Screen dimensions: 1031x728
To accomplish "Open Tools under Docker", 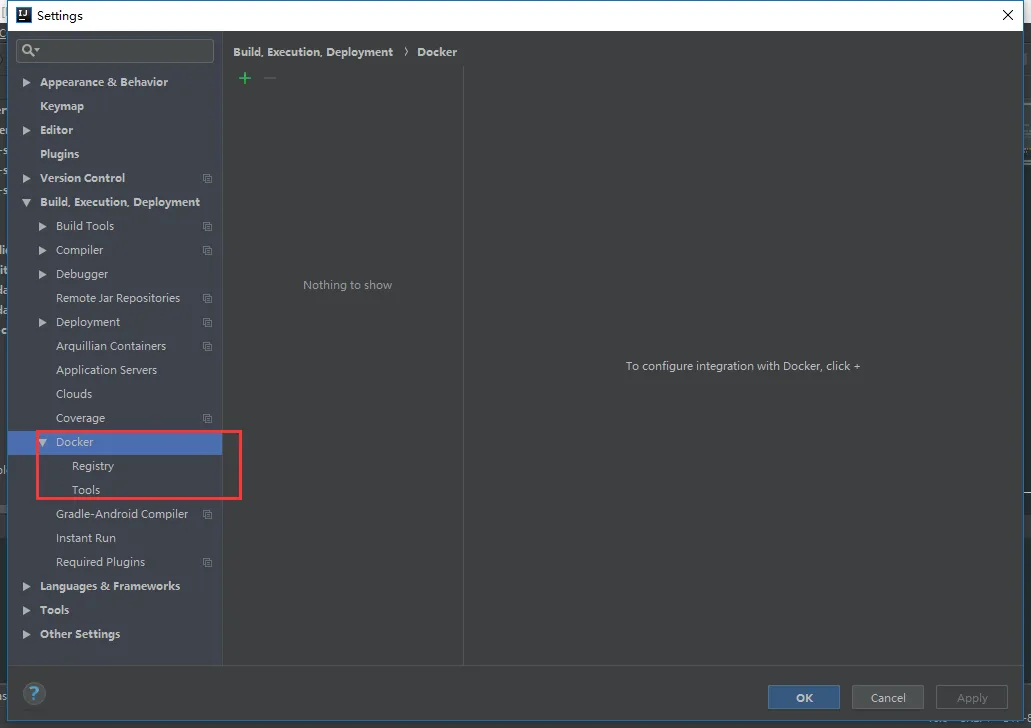I will (x=85, y=490).
